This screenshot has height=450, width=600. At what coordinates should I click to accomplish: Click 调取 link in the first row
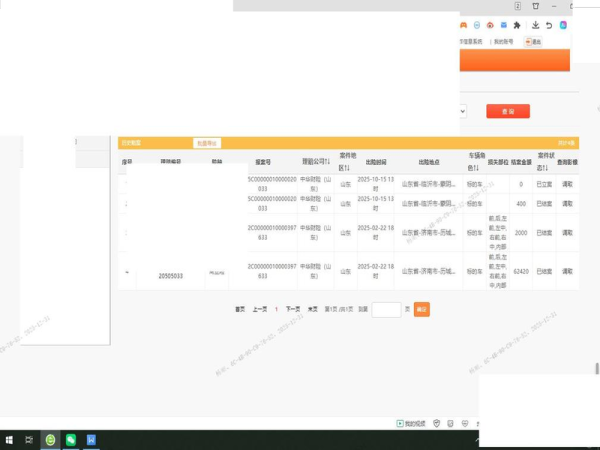coord(568,184)
